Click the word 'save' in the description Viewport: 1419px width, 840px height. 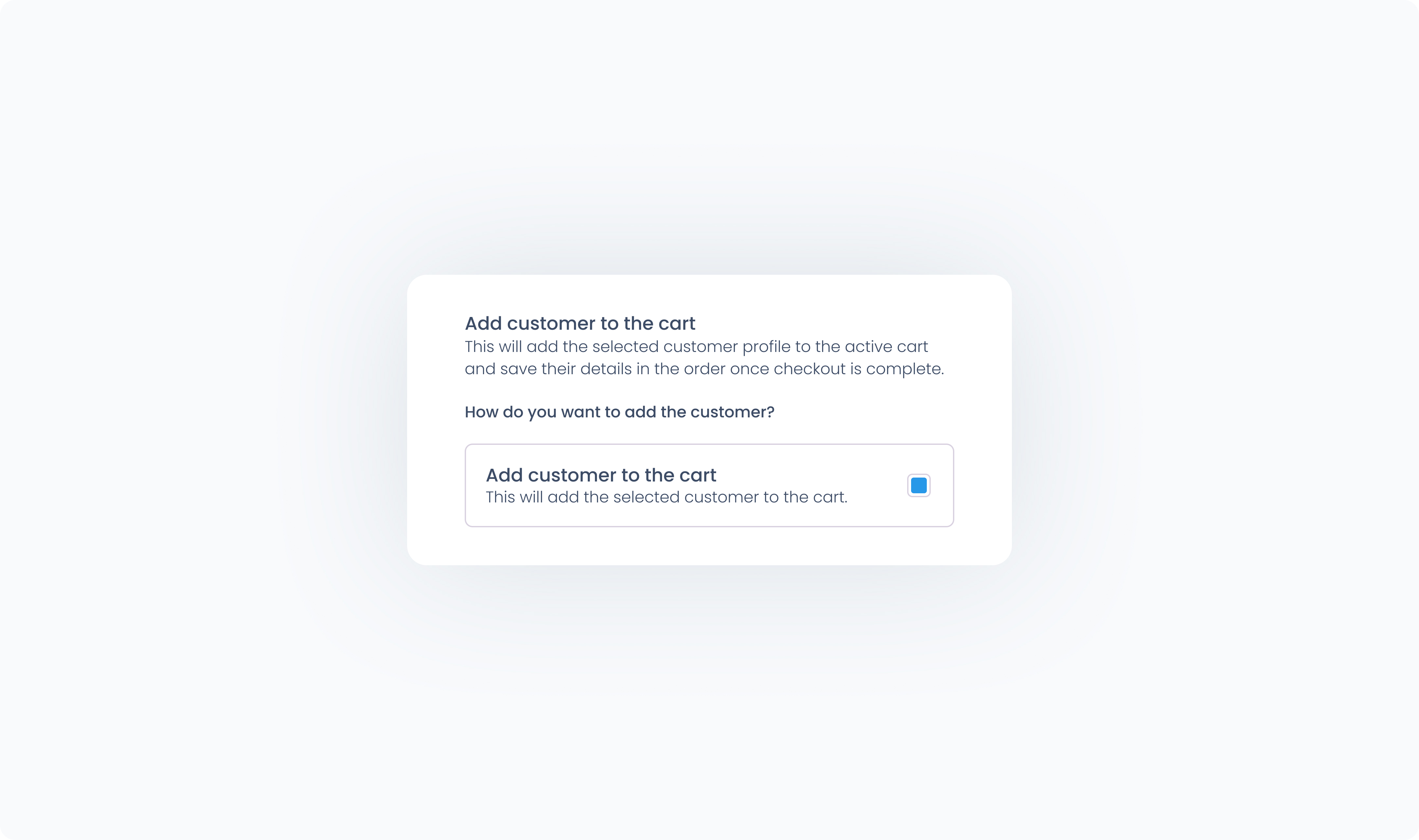pos(518,369)
